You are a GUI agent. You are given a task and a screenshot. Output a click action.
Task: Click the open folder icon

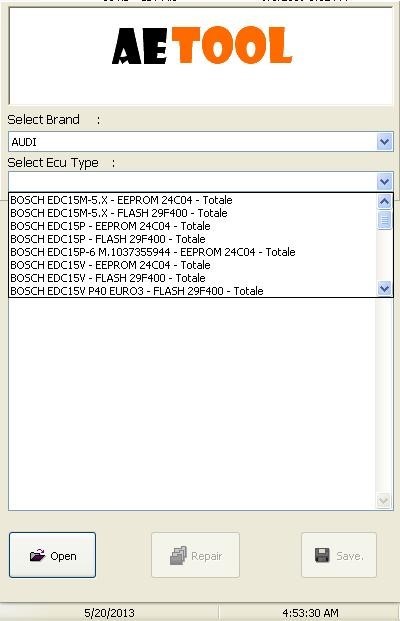point(37,555)
